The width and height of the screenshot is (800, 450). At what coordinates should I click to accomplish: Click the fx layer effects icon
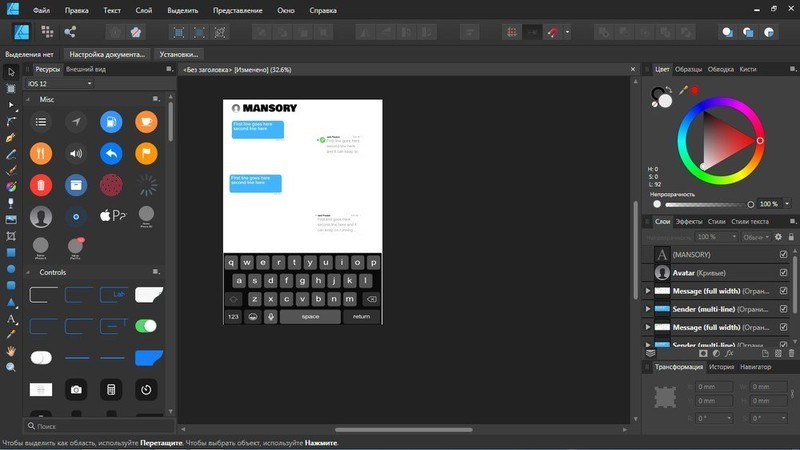pyautogui.click(x=730, y=353)
